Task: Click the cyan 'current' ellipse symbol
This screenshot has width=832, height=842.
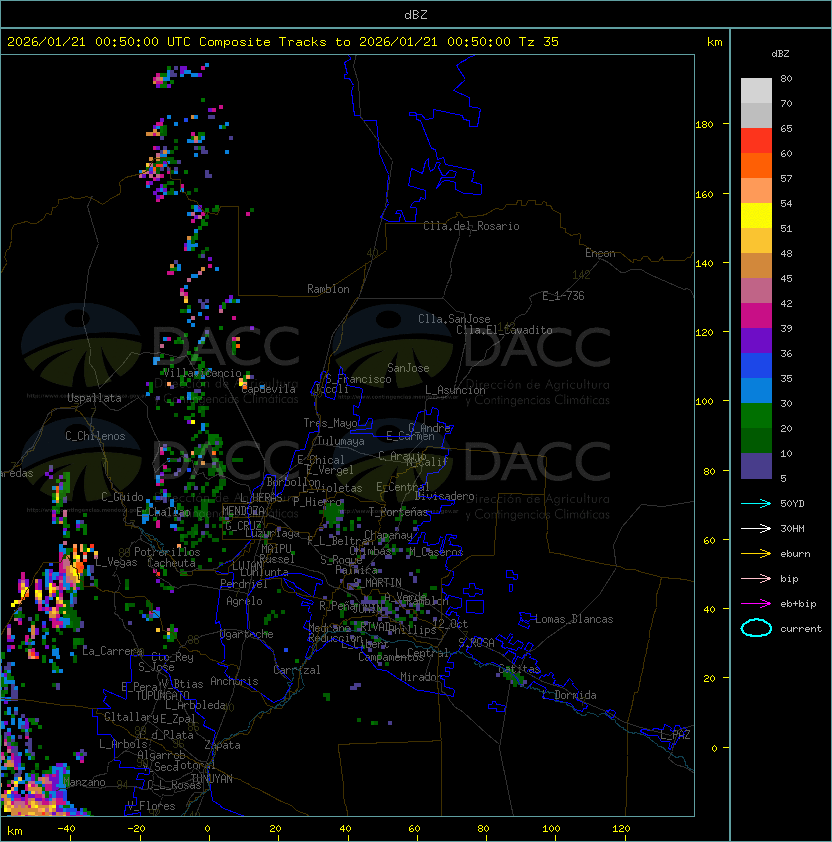Action: click(756, 628)
